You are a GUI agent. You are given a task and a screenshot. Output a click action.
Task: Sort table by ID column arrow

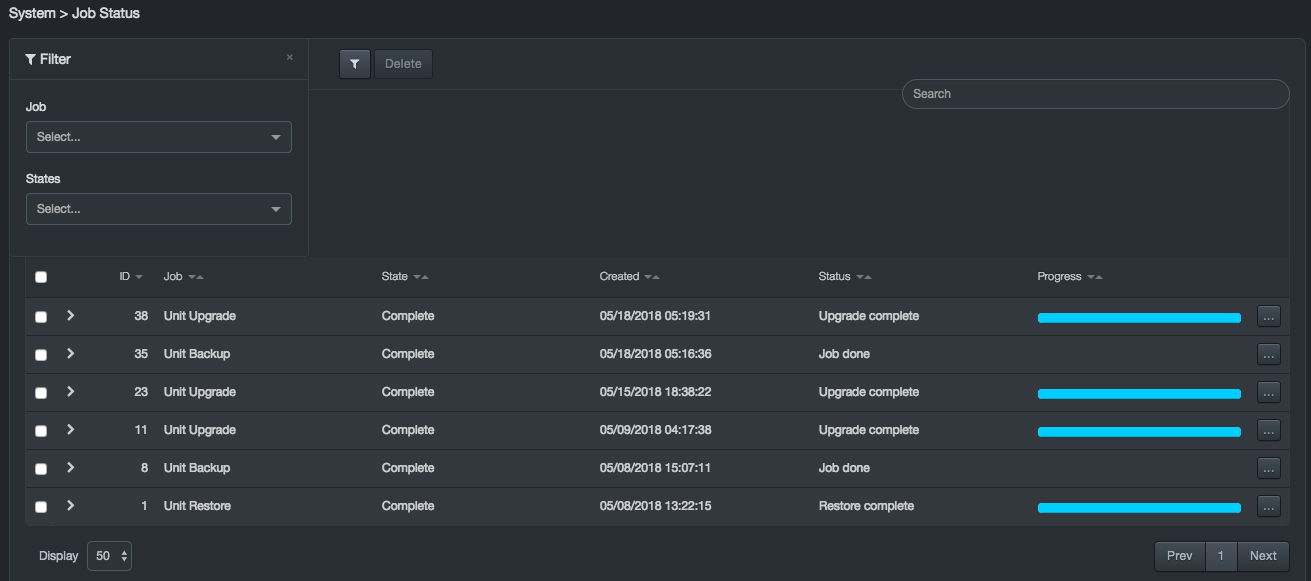(x=139, y=277)
